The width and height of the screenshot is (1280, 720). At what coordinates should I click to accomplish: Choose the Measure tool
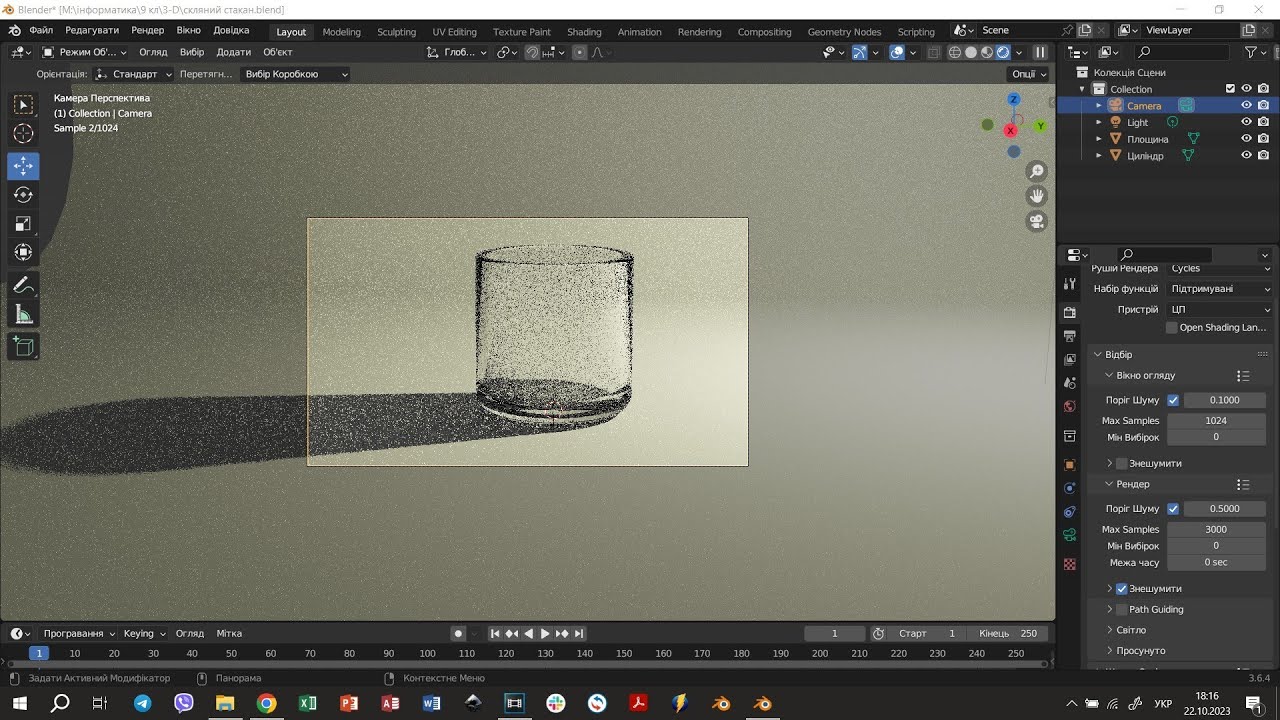coord(24,315)
